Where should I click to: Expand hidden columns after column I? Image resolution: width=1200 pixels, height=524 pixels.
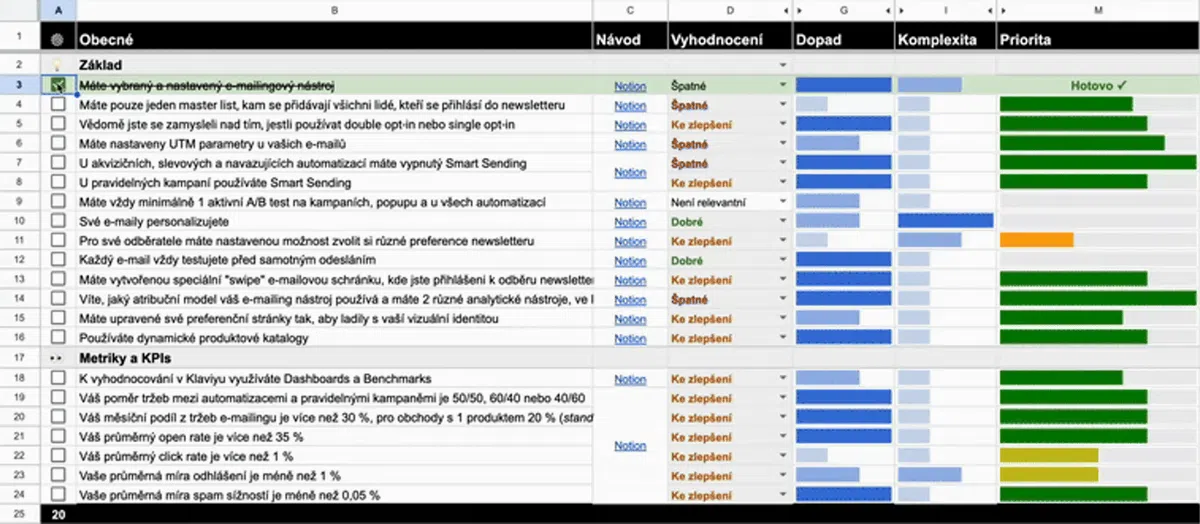point(988,9)
